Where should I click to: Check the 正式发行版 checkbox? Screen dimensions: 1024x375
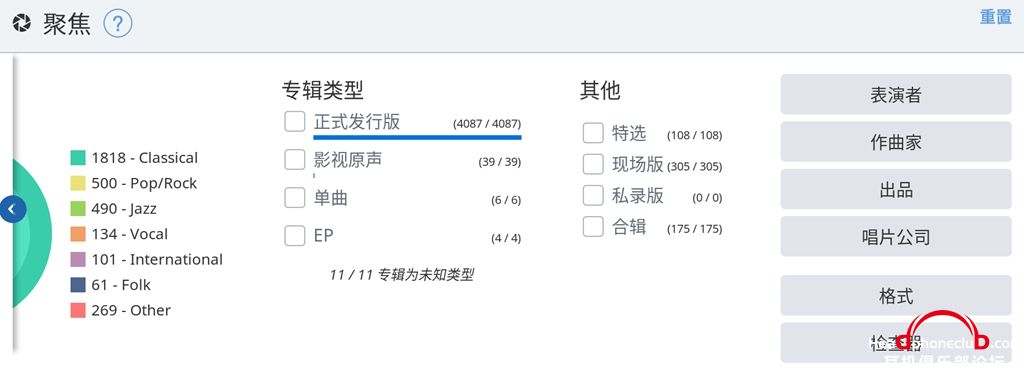click(295, 122)
